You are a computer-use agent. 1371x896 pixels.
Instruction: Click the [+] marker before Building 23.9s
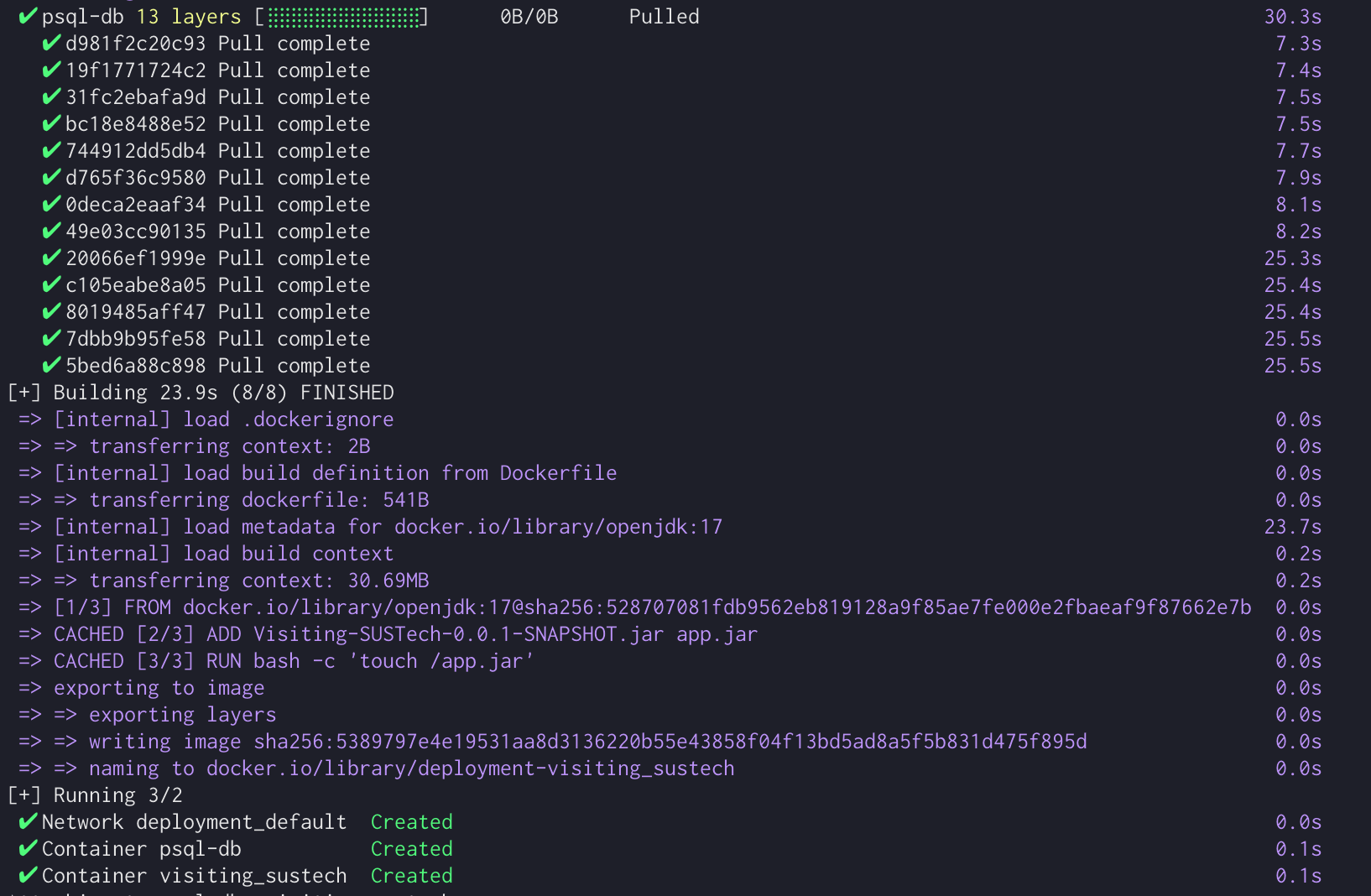tap(24, 393)
